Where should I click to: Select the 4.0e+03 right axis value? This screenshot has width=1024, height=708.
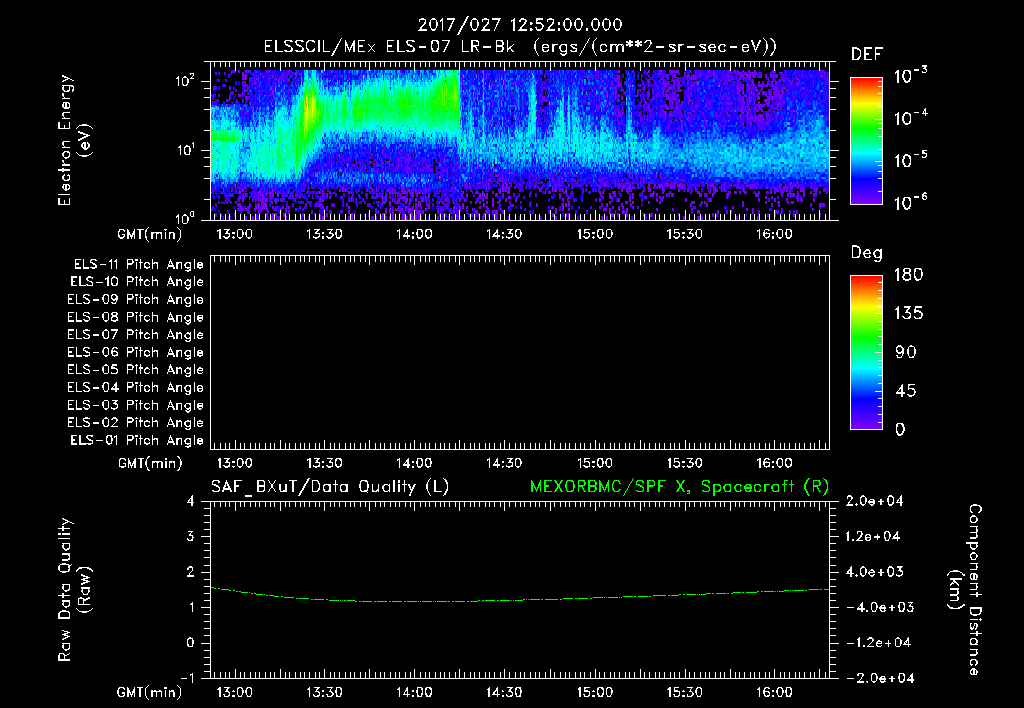[x=873, y=571]
